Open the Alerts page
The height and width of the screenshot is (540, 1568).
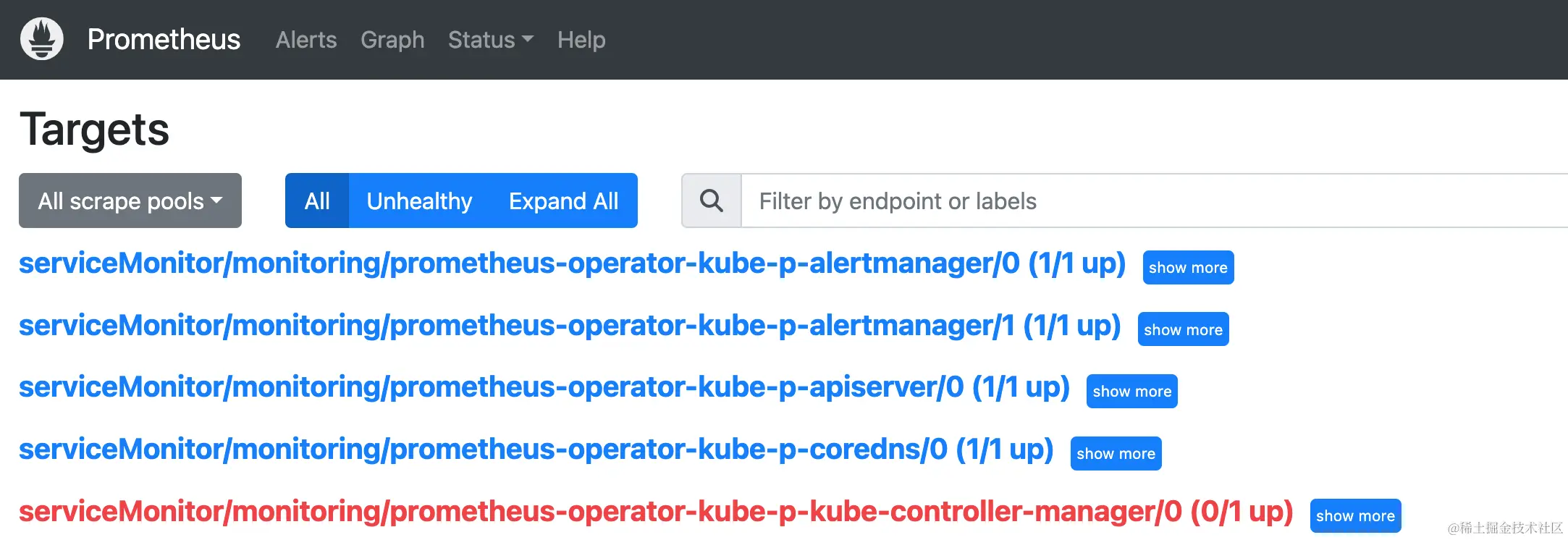coord(306,40)
